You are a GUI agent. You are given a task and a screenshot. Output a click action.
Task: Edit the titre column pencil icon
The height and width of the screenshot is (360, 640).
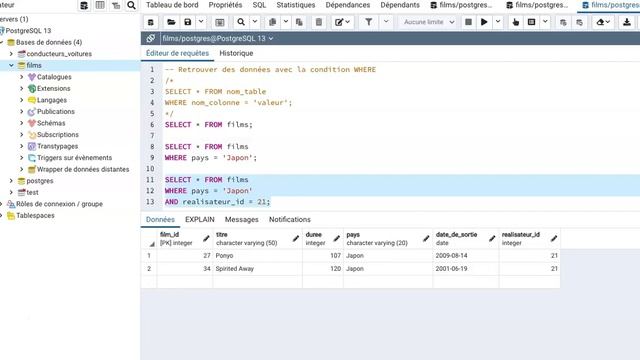pos(296,238)
